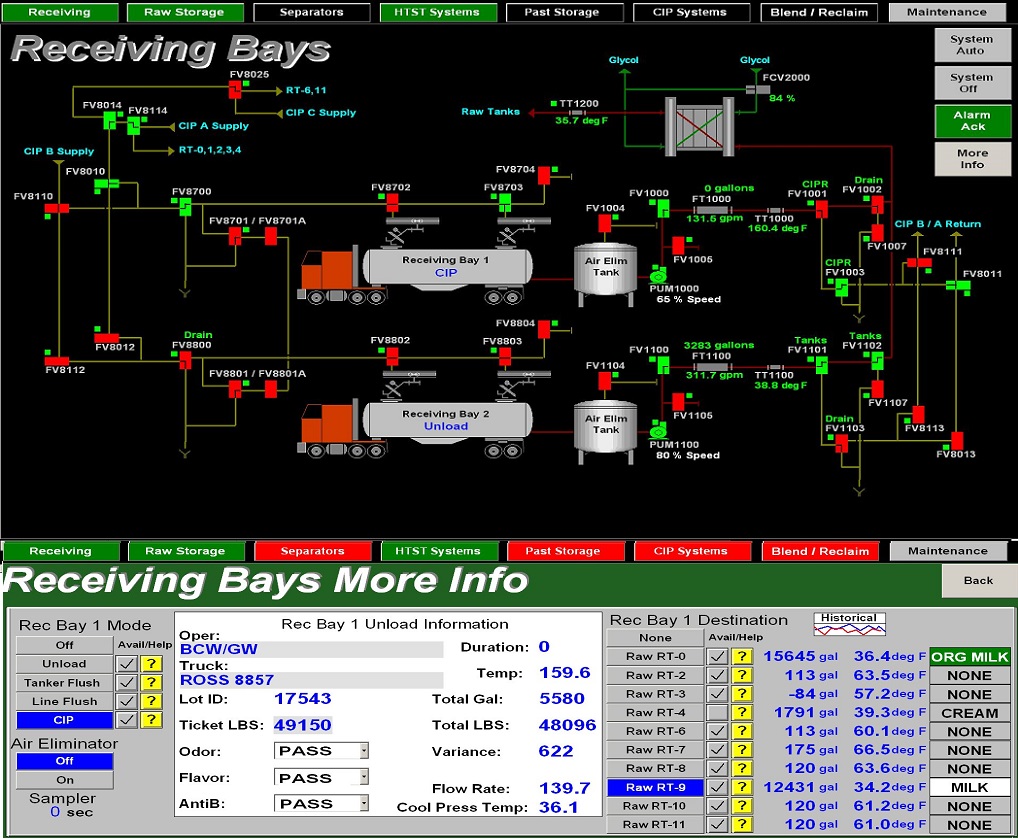
Task: Select the FV1001 CIPR valve
Action: point(821,209)
